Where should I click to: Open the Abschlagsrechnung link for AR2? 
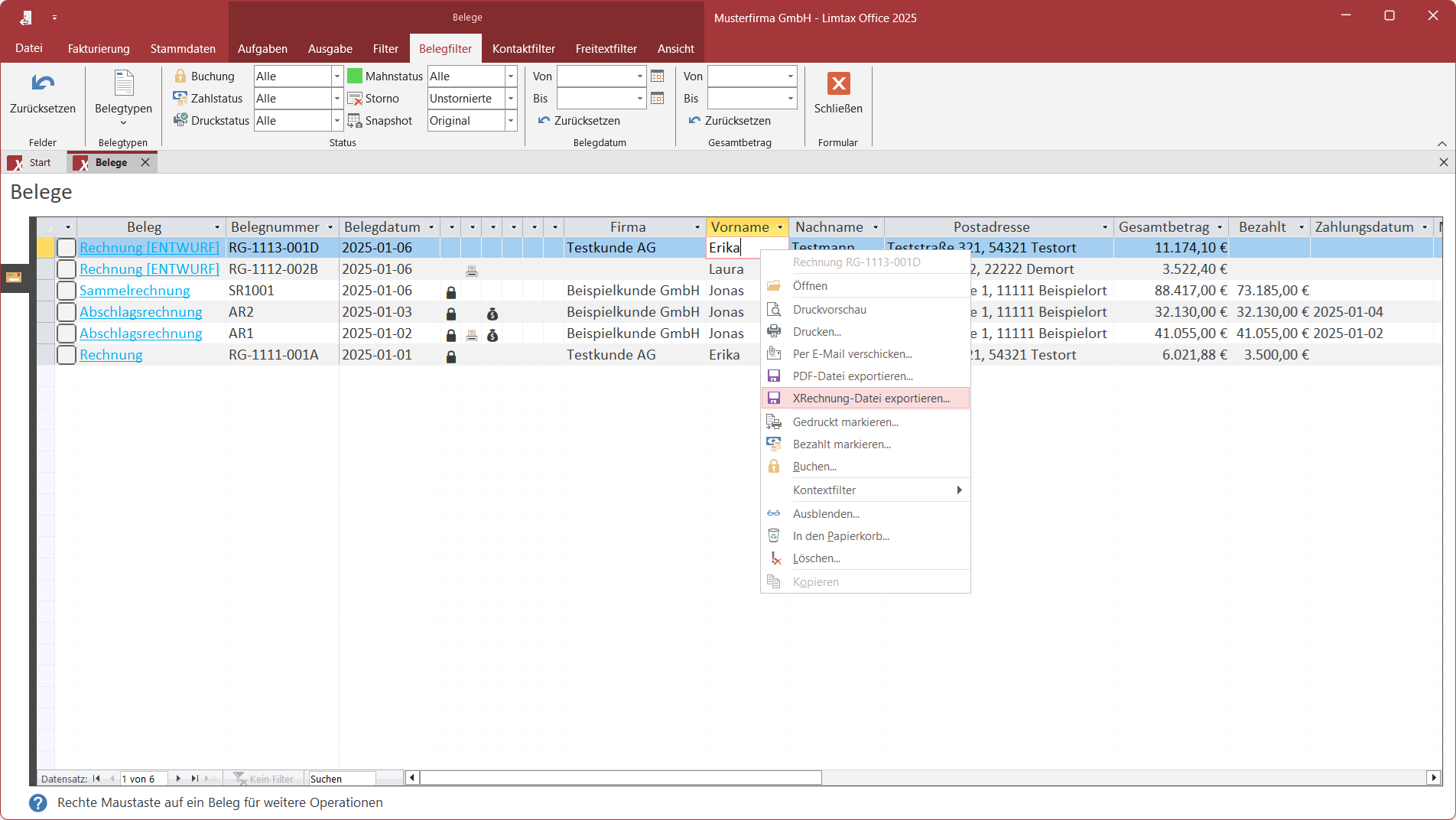point(141,312)
